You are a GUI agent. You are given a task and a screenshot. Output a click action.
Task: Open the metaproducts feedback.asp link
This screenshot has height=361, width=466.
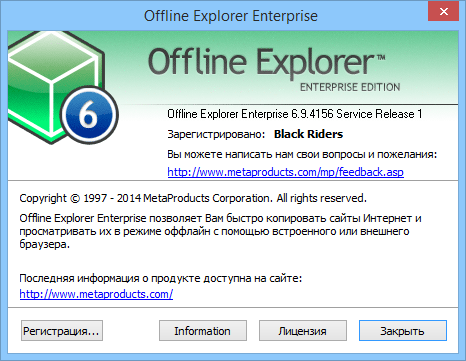click(x=285, y=172)
